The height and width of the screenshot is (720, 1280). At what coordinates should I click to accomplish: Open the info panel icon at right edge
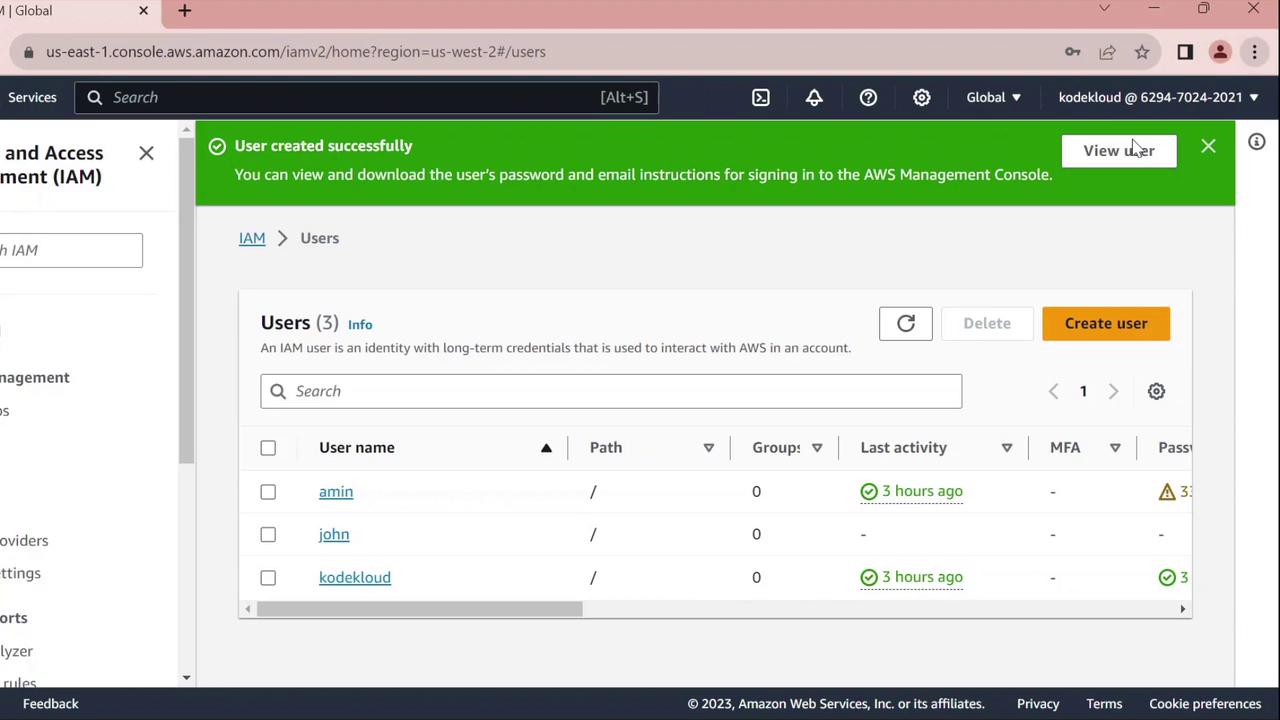(1257, 142)
